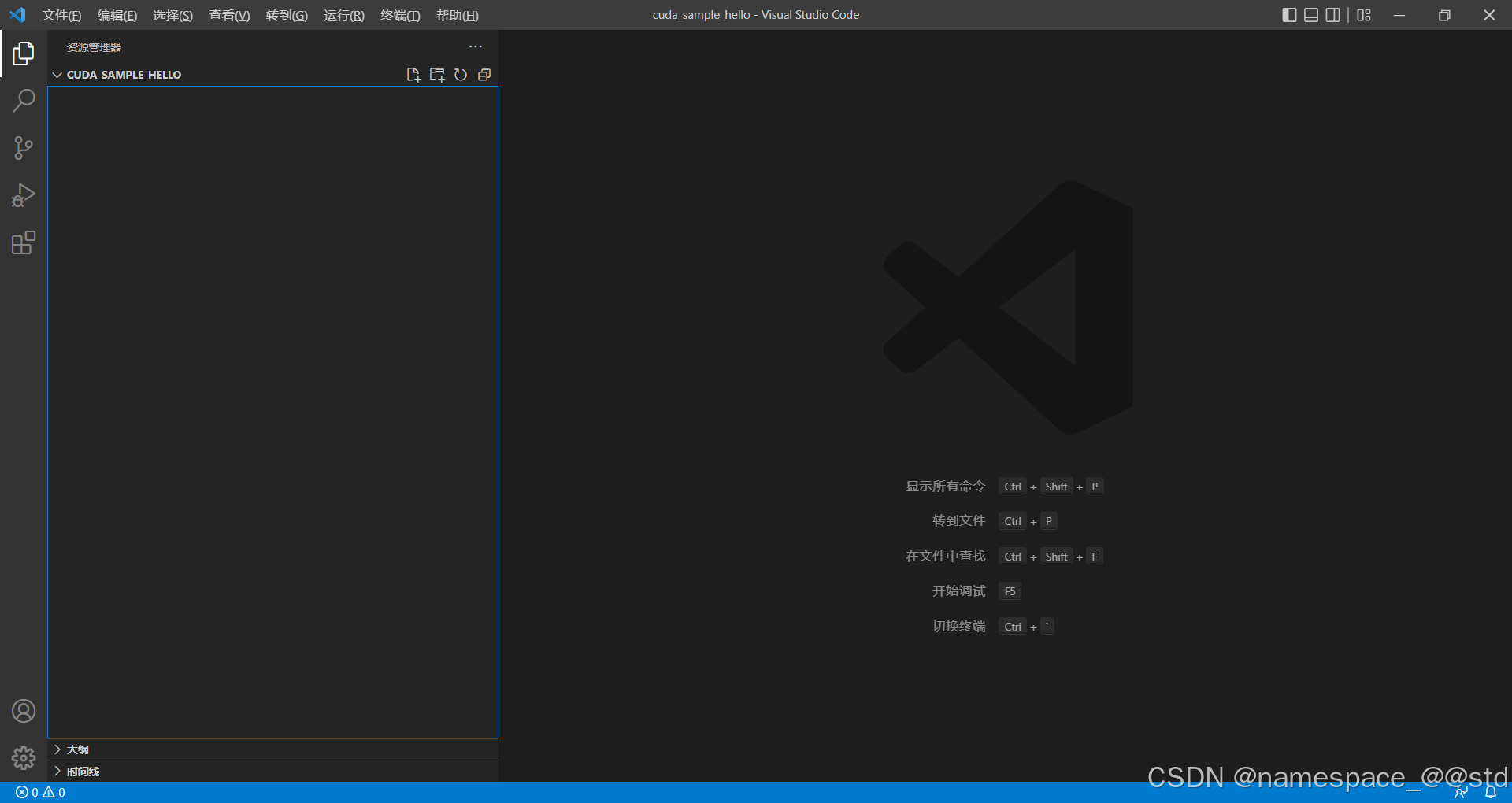This screenshot has width=1512, height=803.
Task: Open the Manage gear menu
Action: [24, 758]
